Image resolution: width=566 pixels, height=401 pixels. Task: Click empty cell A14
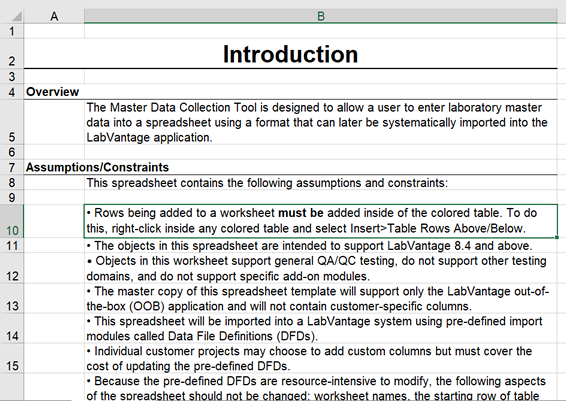tap(54, 328)
